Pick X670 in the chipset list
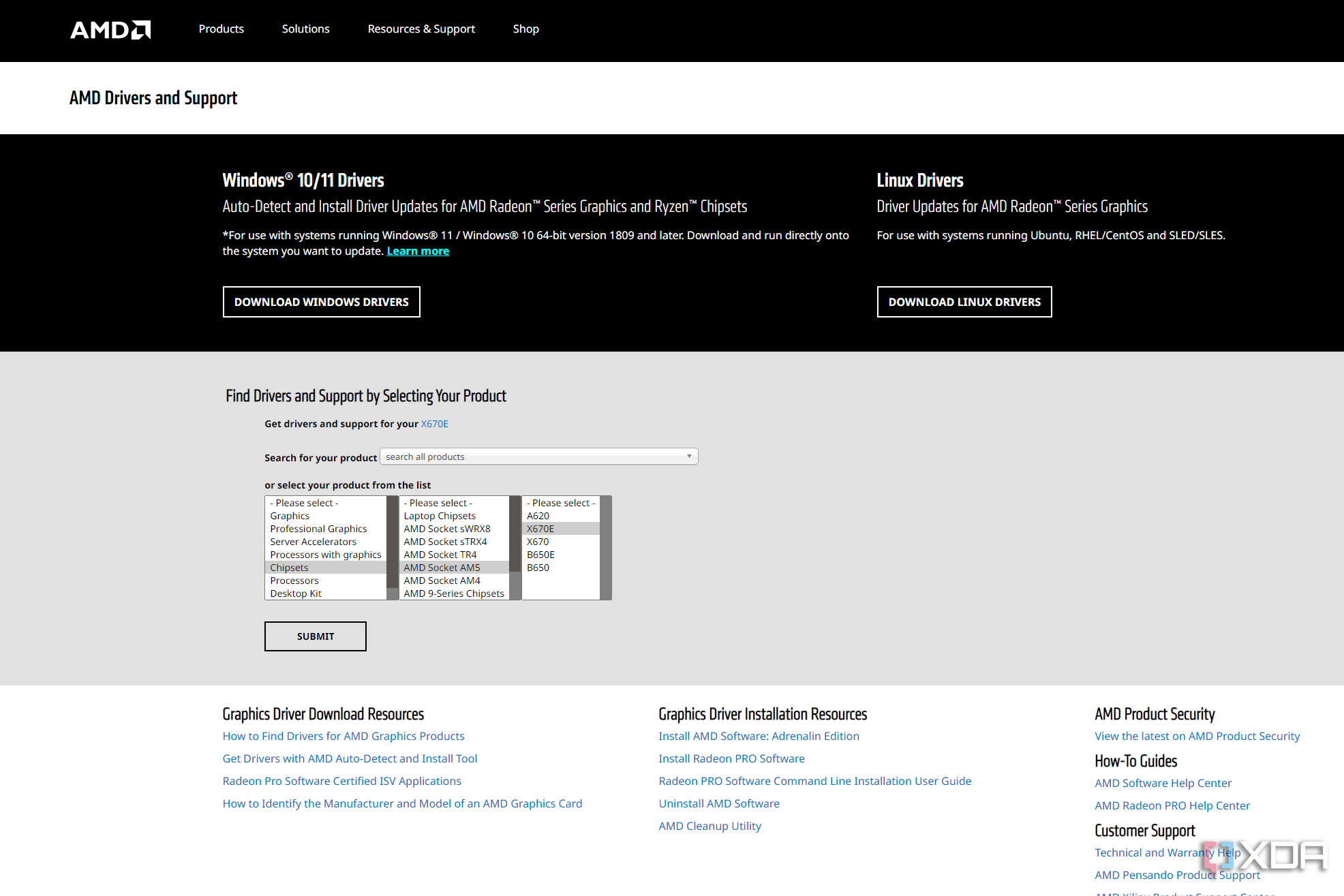 561,542
